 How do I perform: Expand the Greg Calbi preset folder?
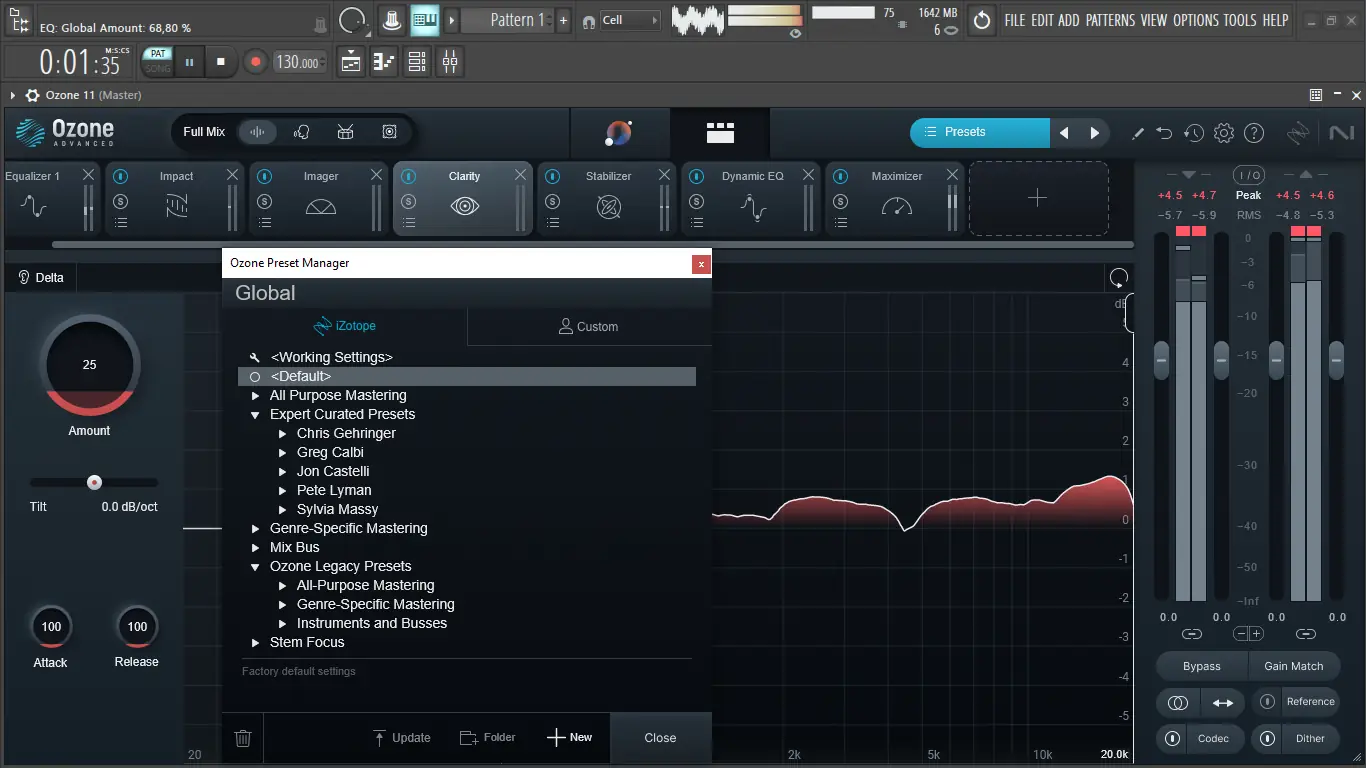[283, 453]
